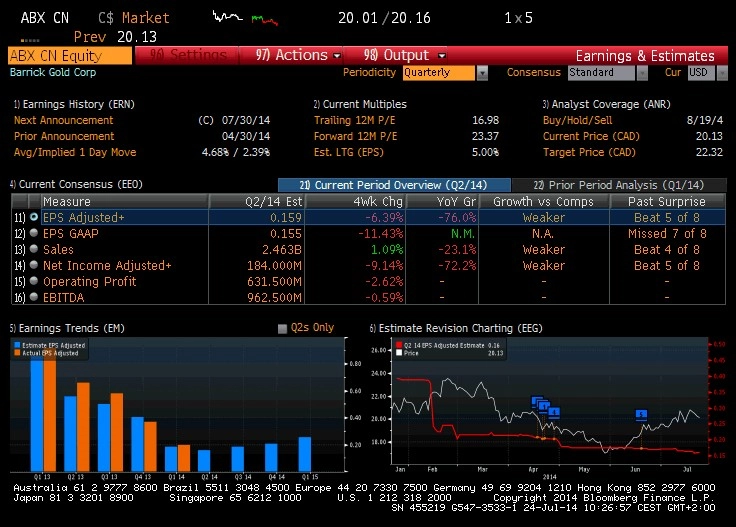The height and width of the screenshot is (527, 736).
Task: Click the Est. LTG (EPS) label
Action: [x=349, y=152]
